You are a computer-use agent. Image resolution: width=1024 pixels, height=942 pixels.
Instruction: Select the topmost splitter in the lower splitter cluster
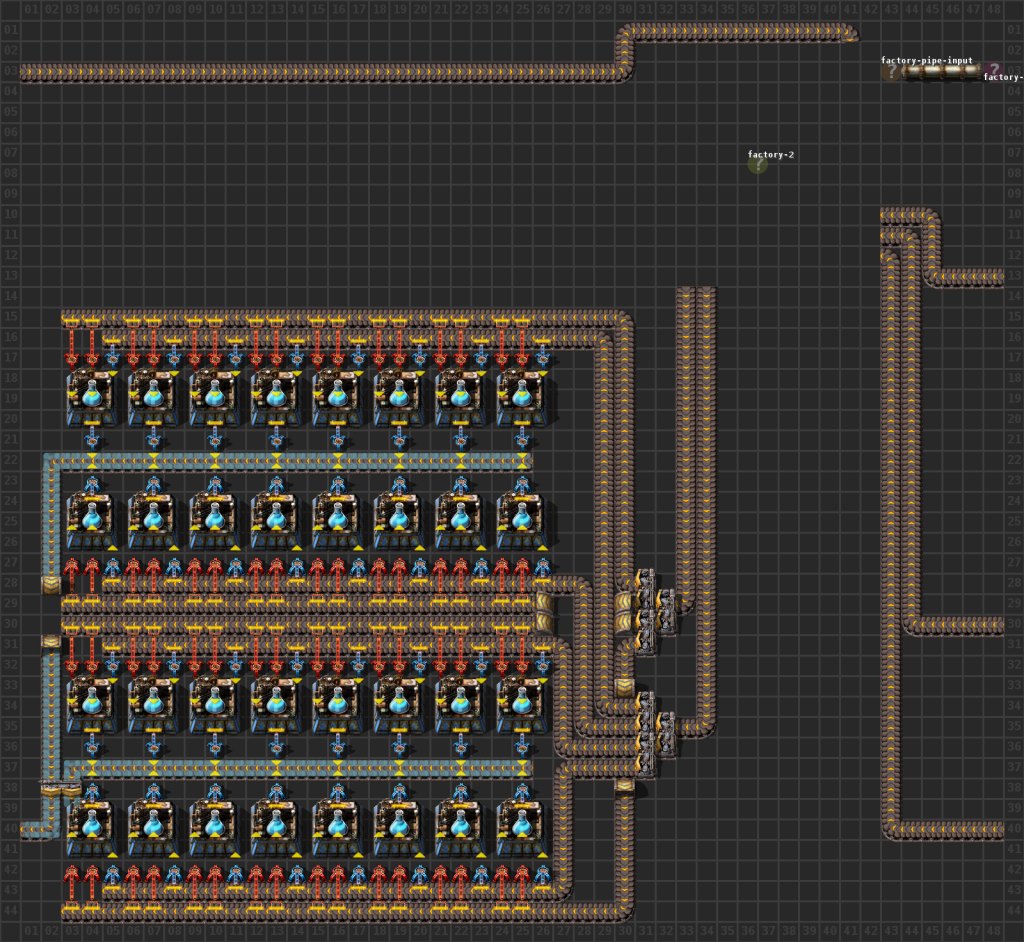[x=645, y=712]
